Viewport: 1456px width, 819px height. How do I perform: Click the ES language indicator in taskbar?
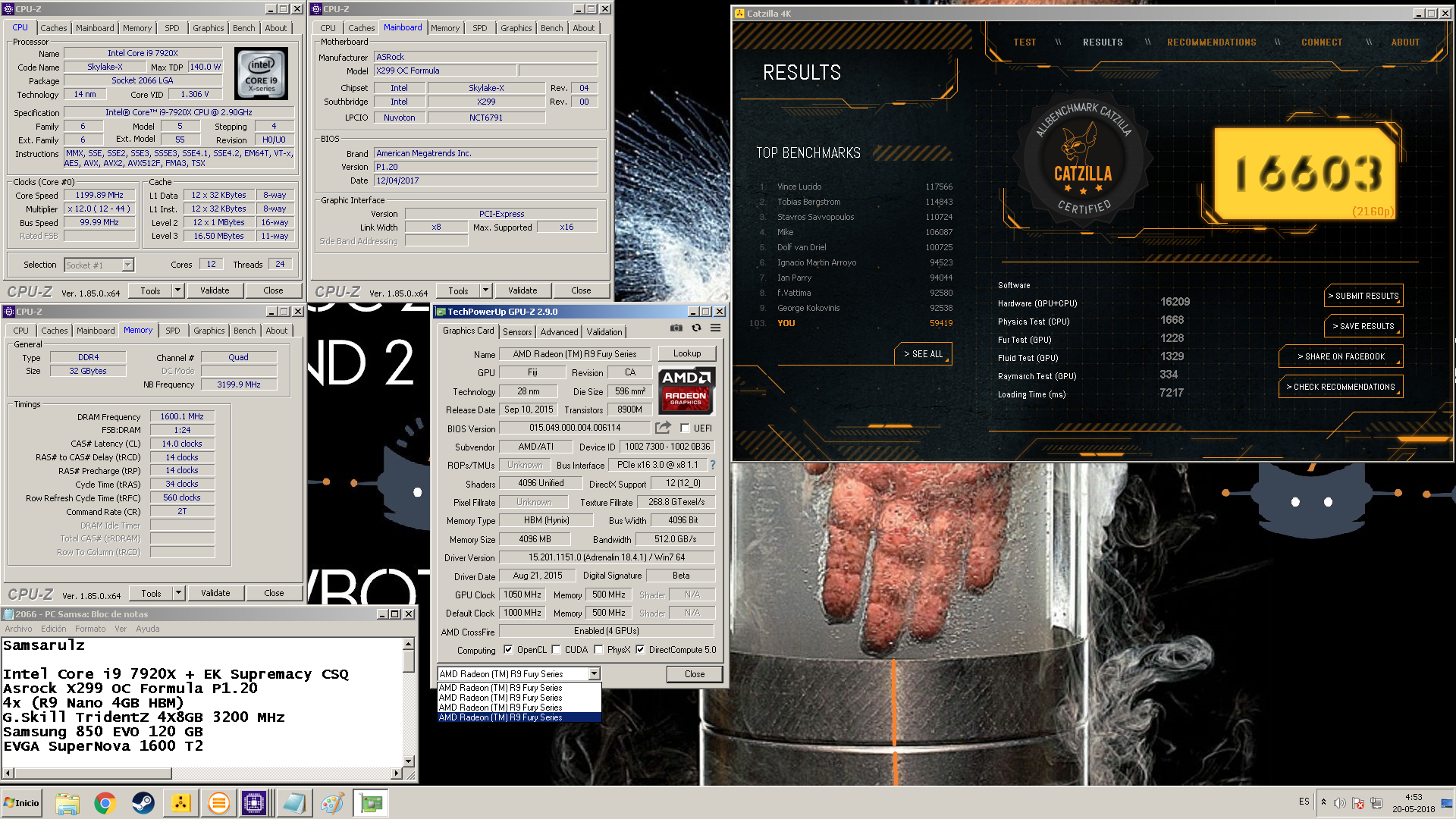(1304, 802)
